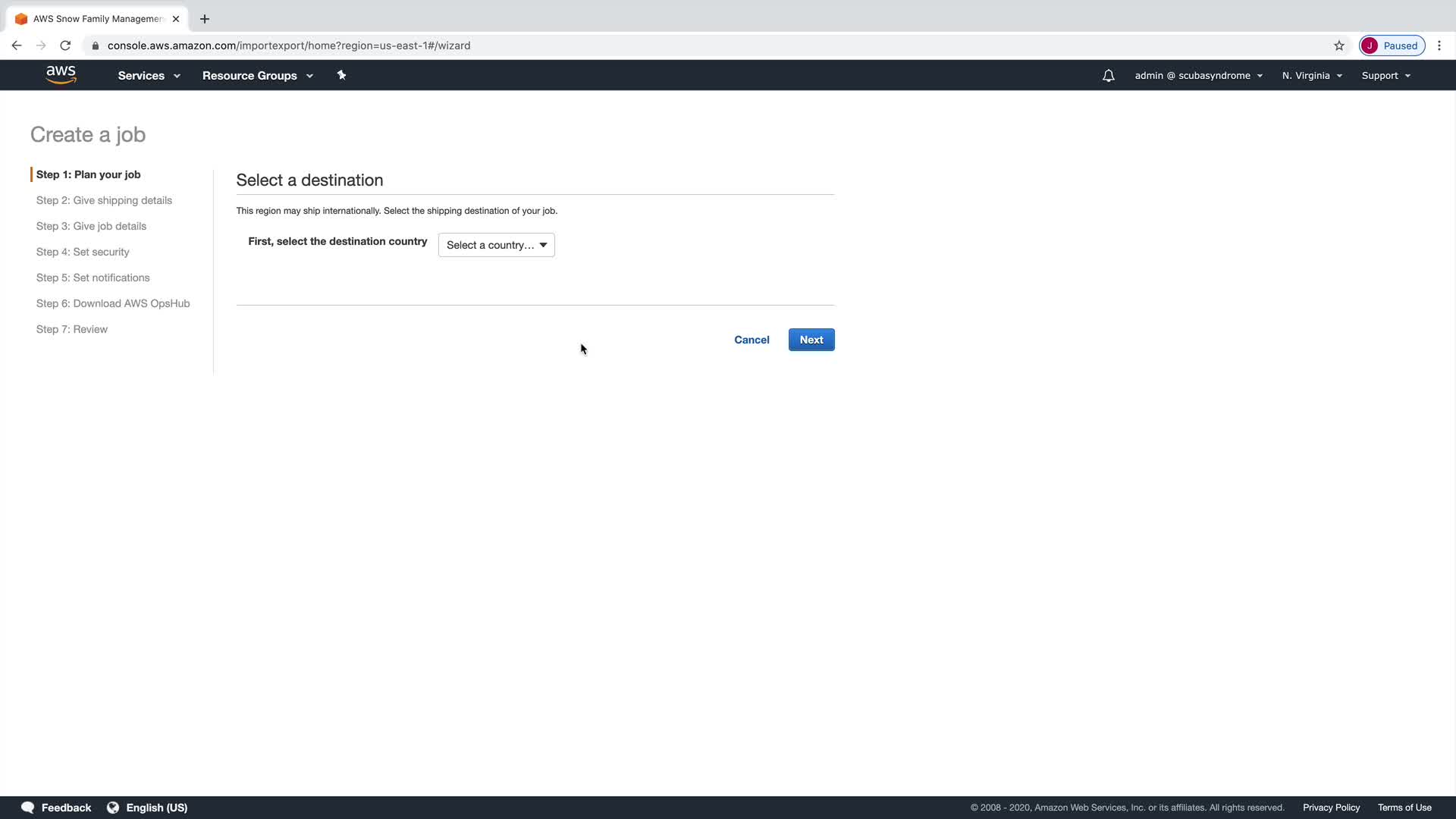Open the Privacy Policy link
Screen dimensions: 1456x819
click(x=1331, y=808)
